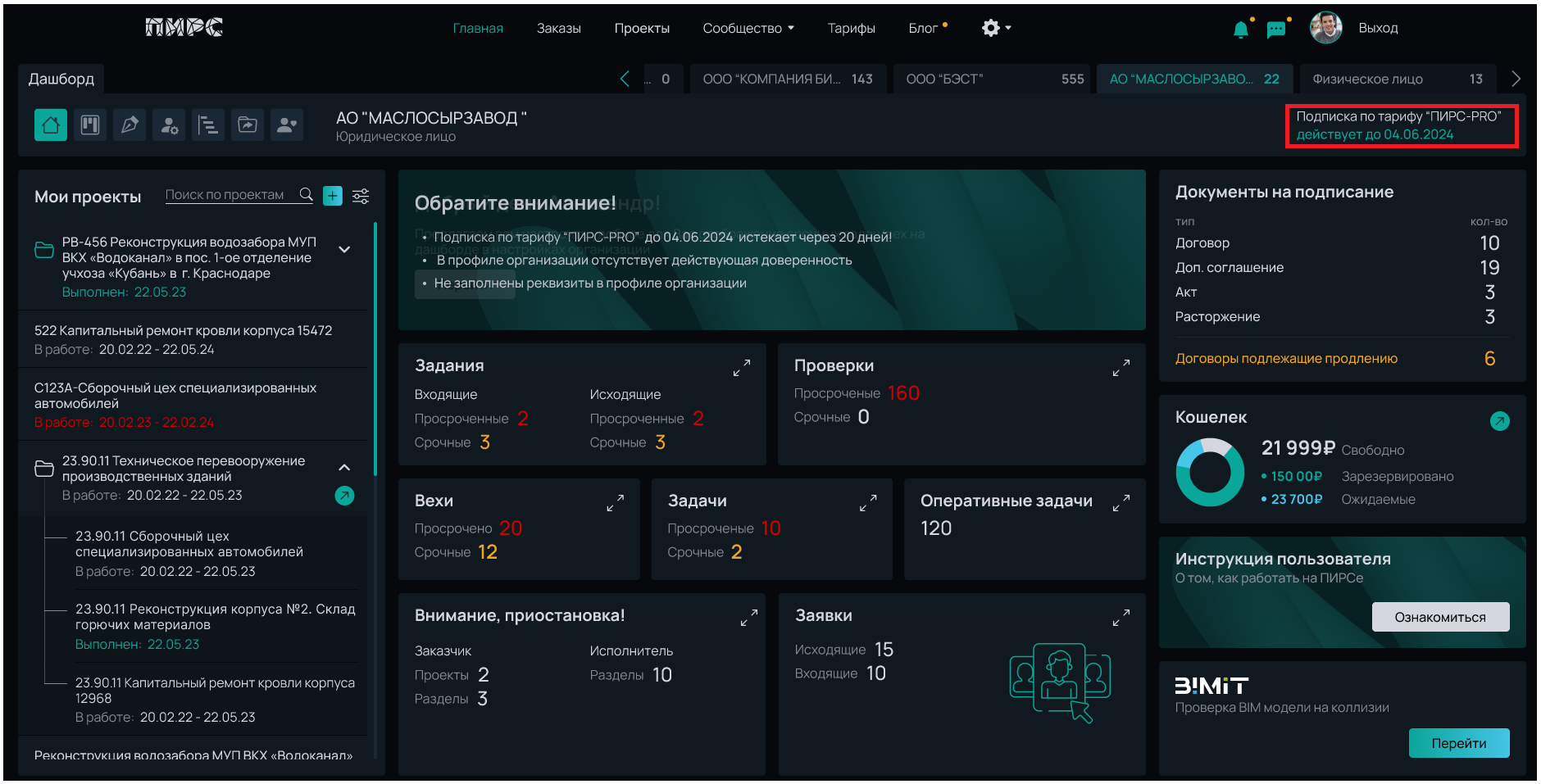
Task: Open the chat messages icon
Action: click(1275, 29)
